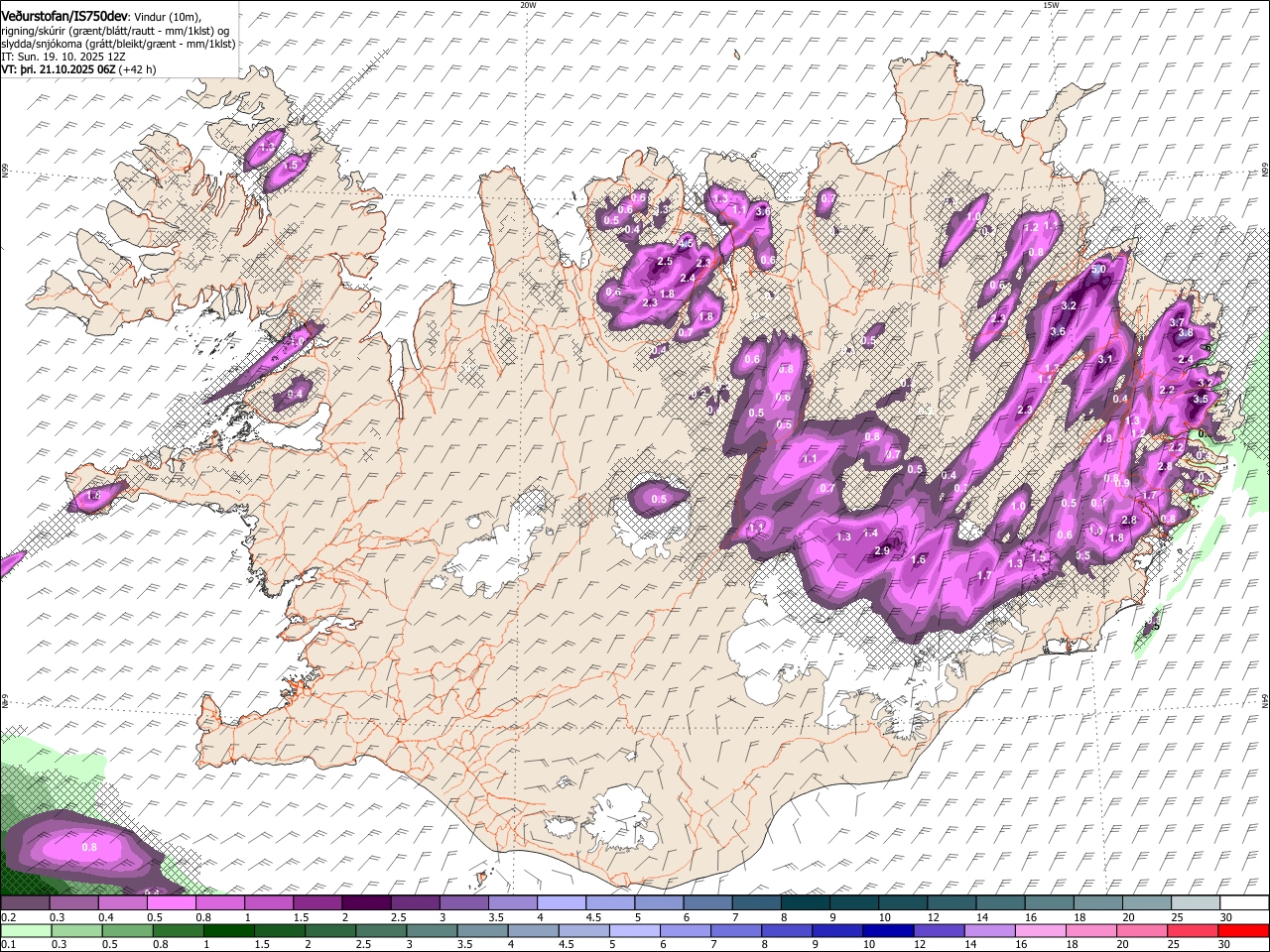Image resolution: width=1270 pixels, height=952 pixels.
Task: Click the '0.8' value in the southwest offshore patch
Action: click(x=89, y=847)
